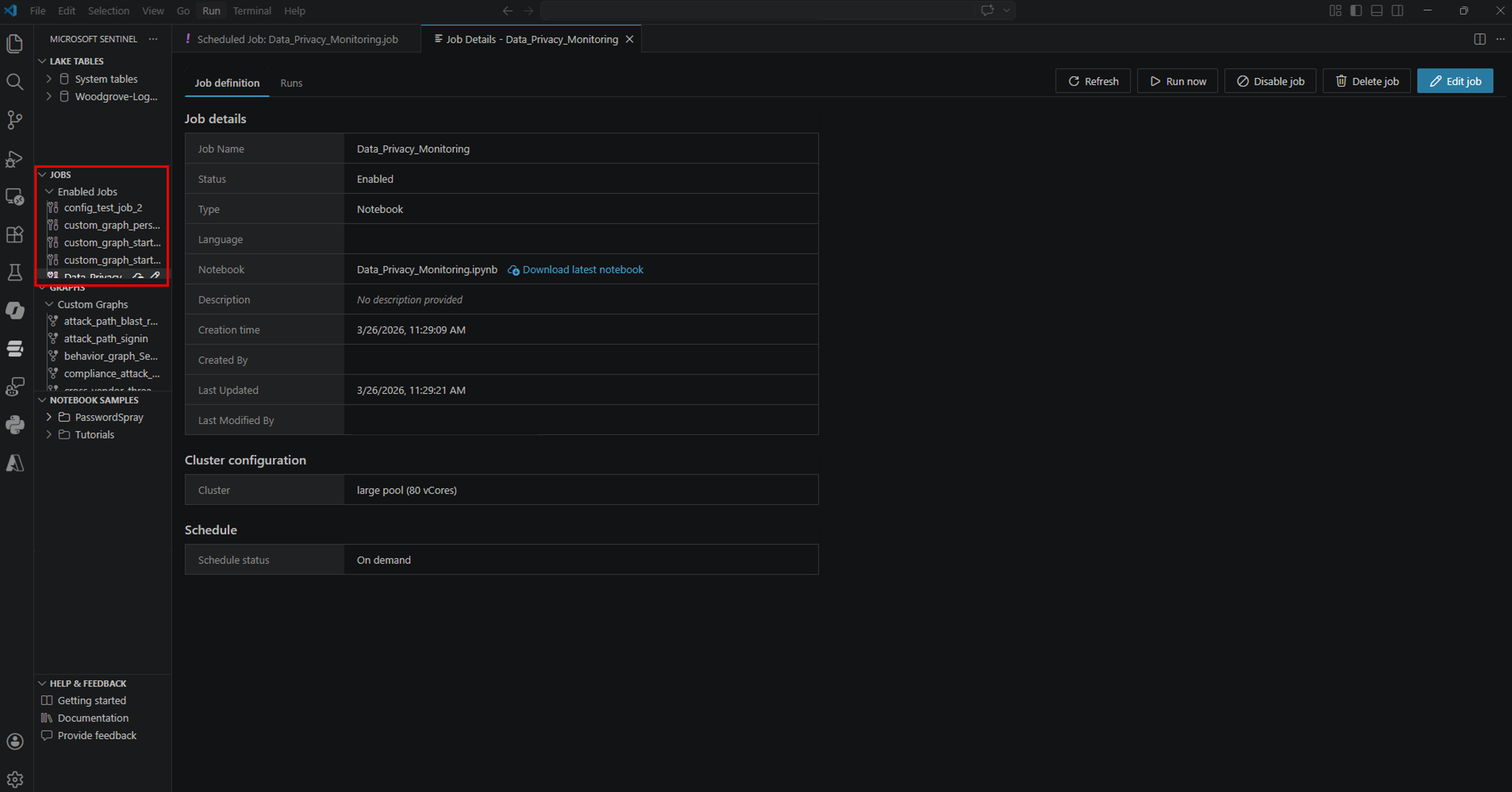Toggle the bottom panel layout button
The height and width of the screenshot is (792, 1512).
coord(1377,11)
